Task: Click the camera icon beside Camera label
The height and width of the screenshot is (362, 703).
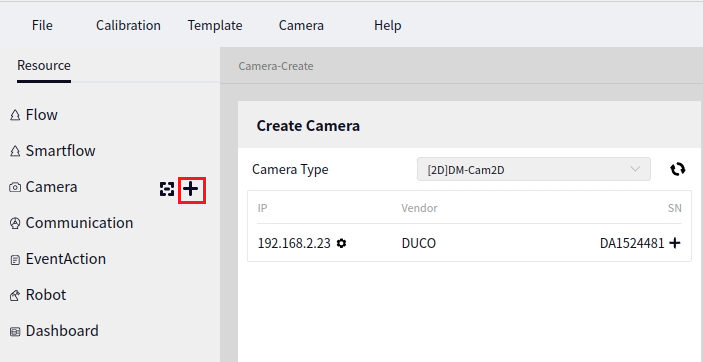Action: 15,187
